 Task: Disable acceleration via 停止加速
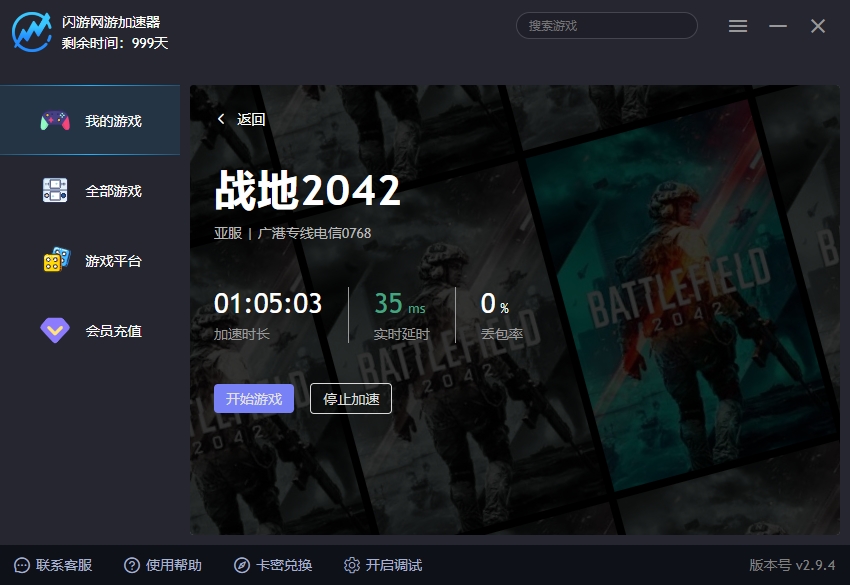click(351, 398)
